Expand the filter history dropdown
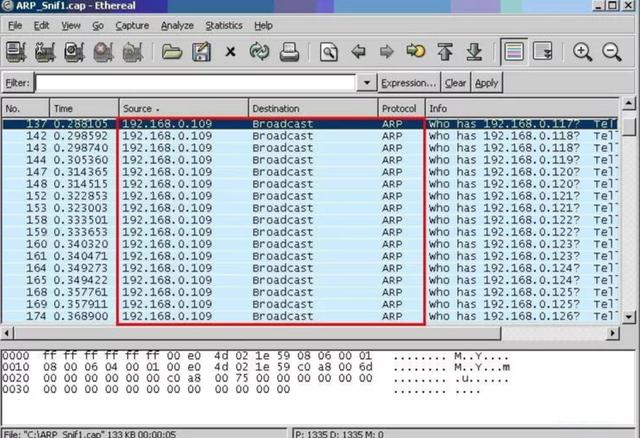Screen dimensions: 640x438 367,83
